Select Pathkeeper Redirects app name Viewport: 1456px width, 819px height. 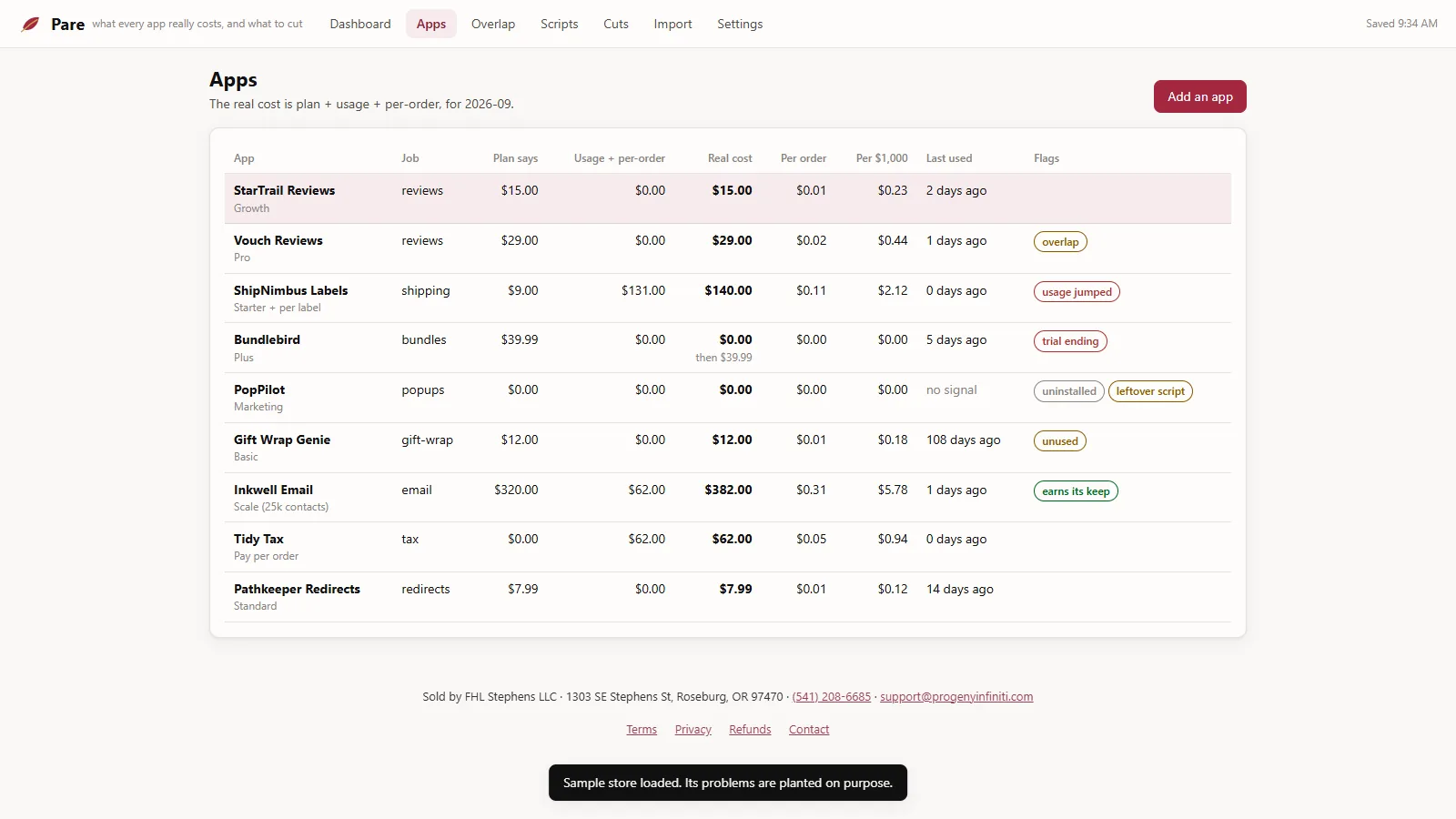(x=297, y=589)
